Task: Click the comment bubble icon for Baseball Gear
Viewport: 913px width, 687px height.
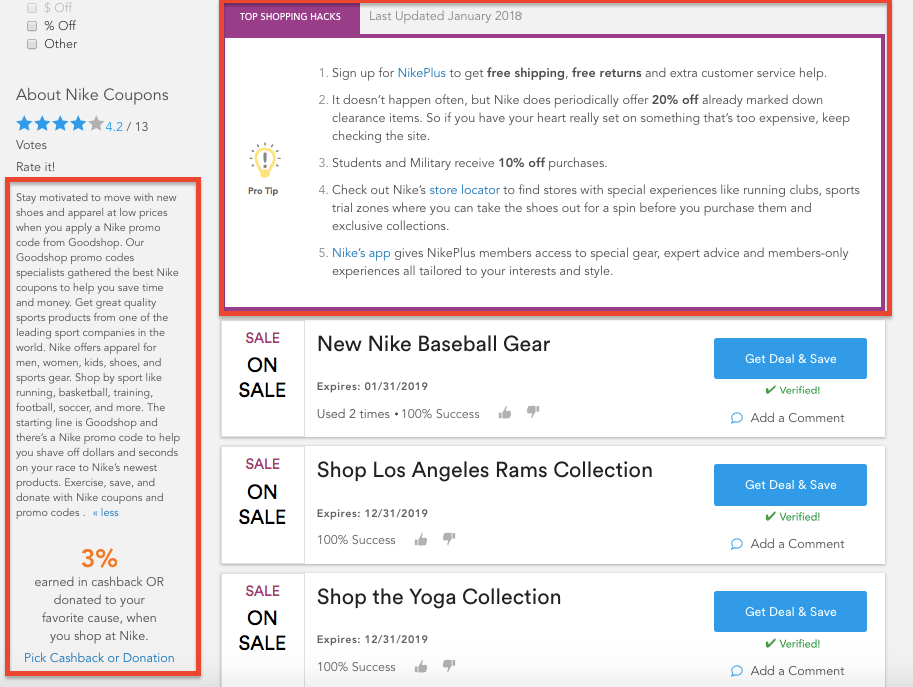Action: click(x=737, y=418)
